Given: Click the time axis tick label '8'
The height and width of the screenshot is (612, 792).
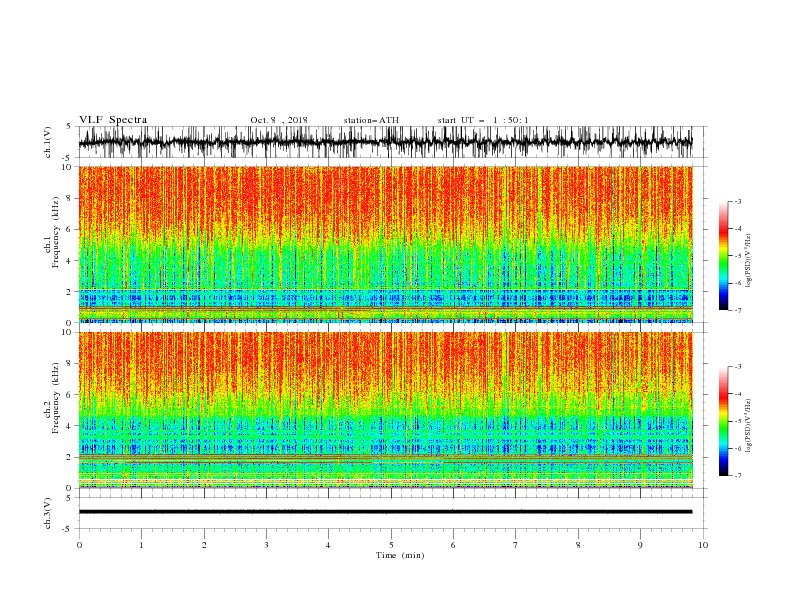Looking at the screenshot, I should click(578, 545).
